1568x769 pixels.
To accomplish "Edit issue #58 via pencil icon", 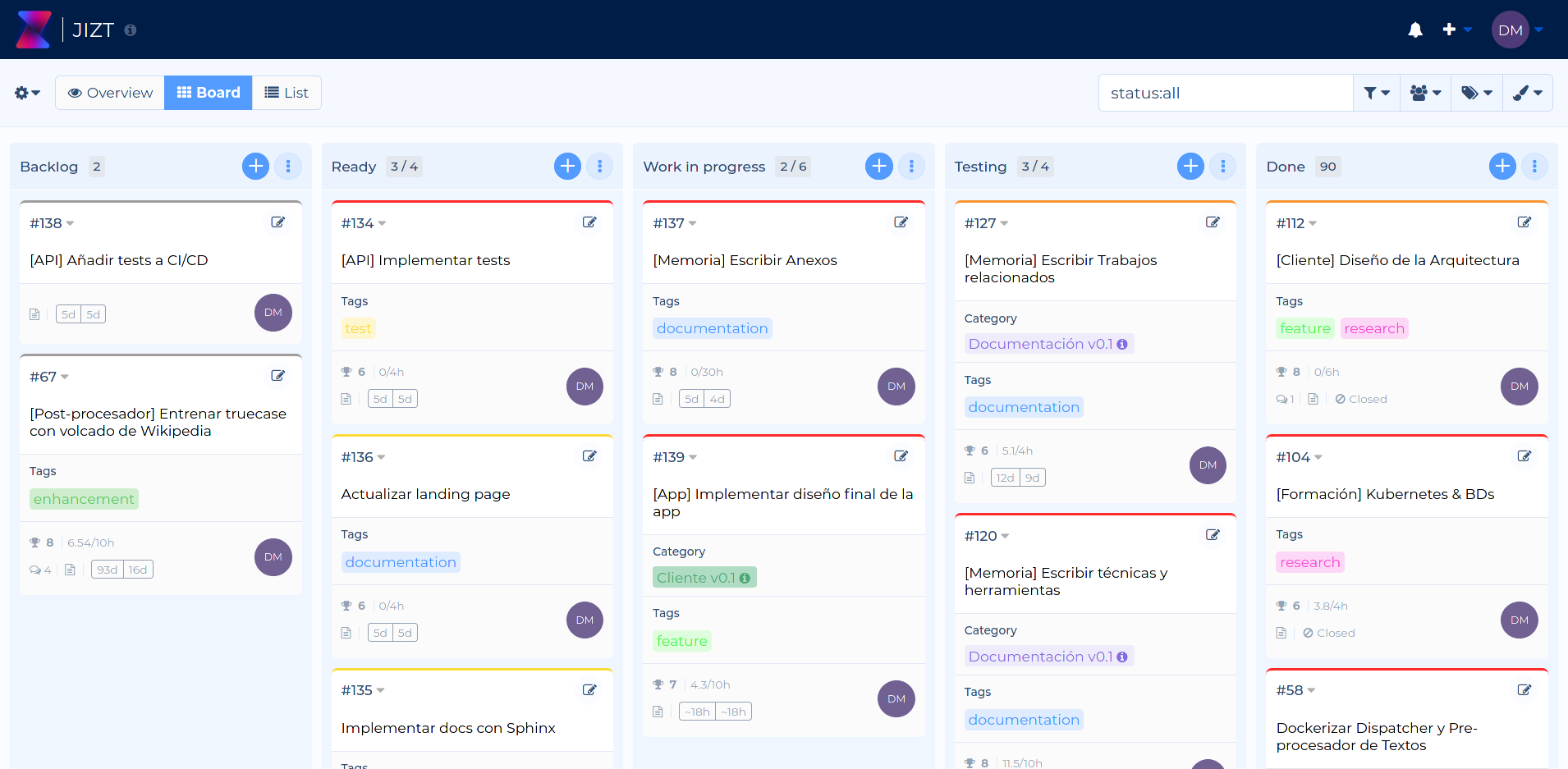I will click(1524, 690).
